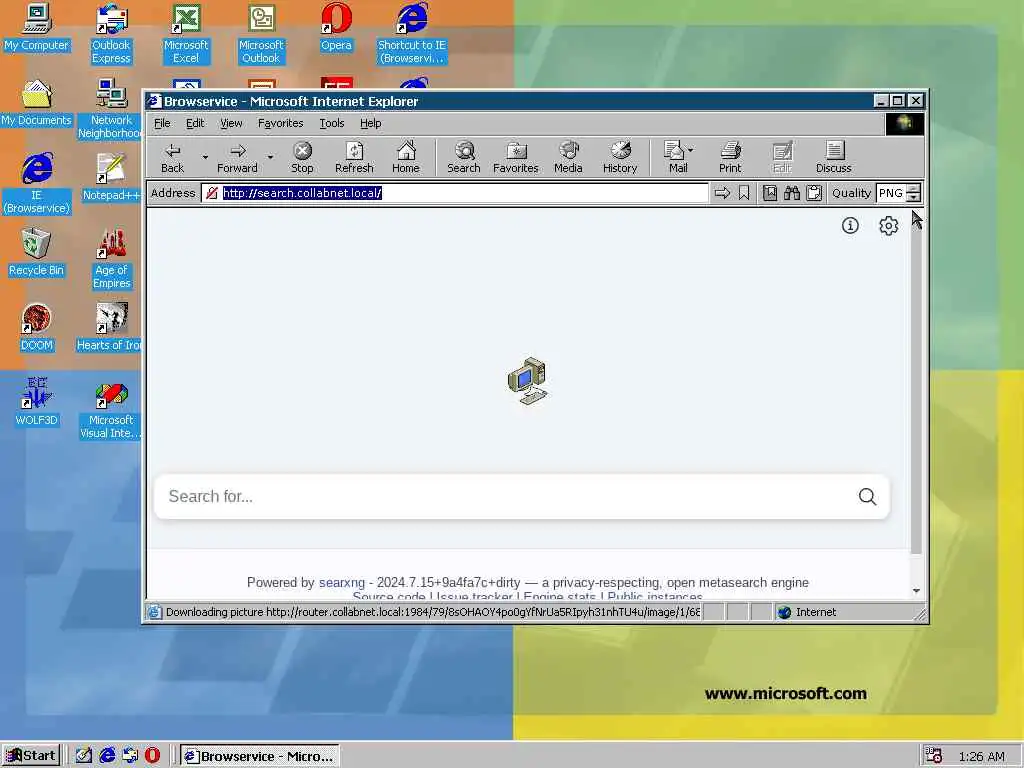
Task: Click the bookmark ribbon icon in address bar
Action: pyautogui.click(x=744, y=193)
